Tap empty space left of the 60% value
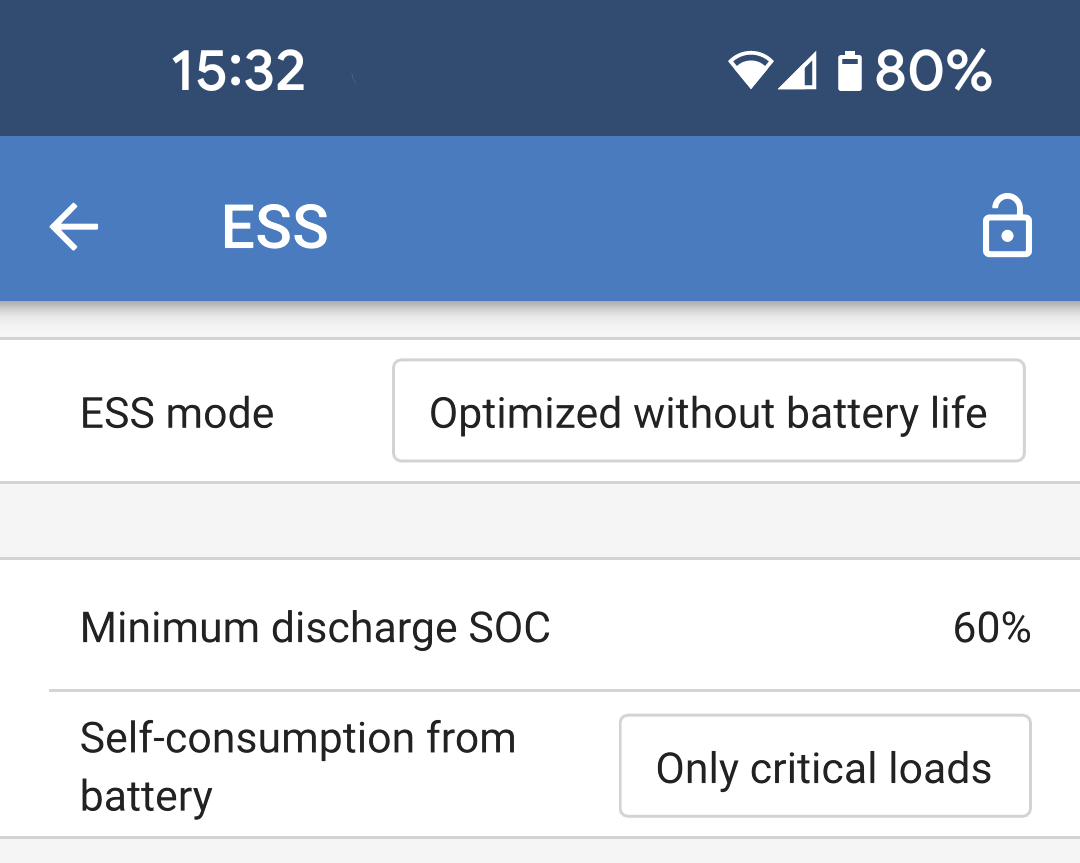The image size is (1080, 863). pyautogui.click(x=750, y=628)
